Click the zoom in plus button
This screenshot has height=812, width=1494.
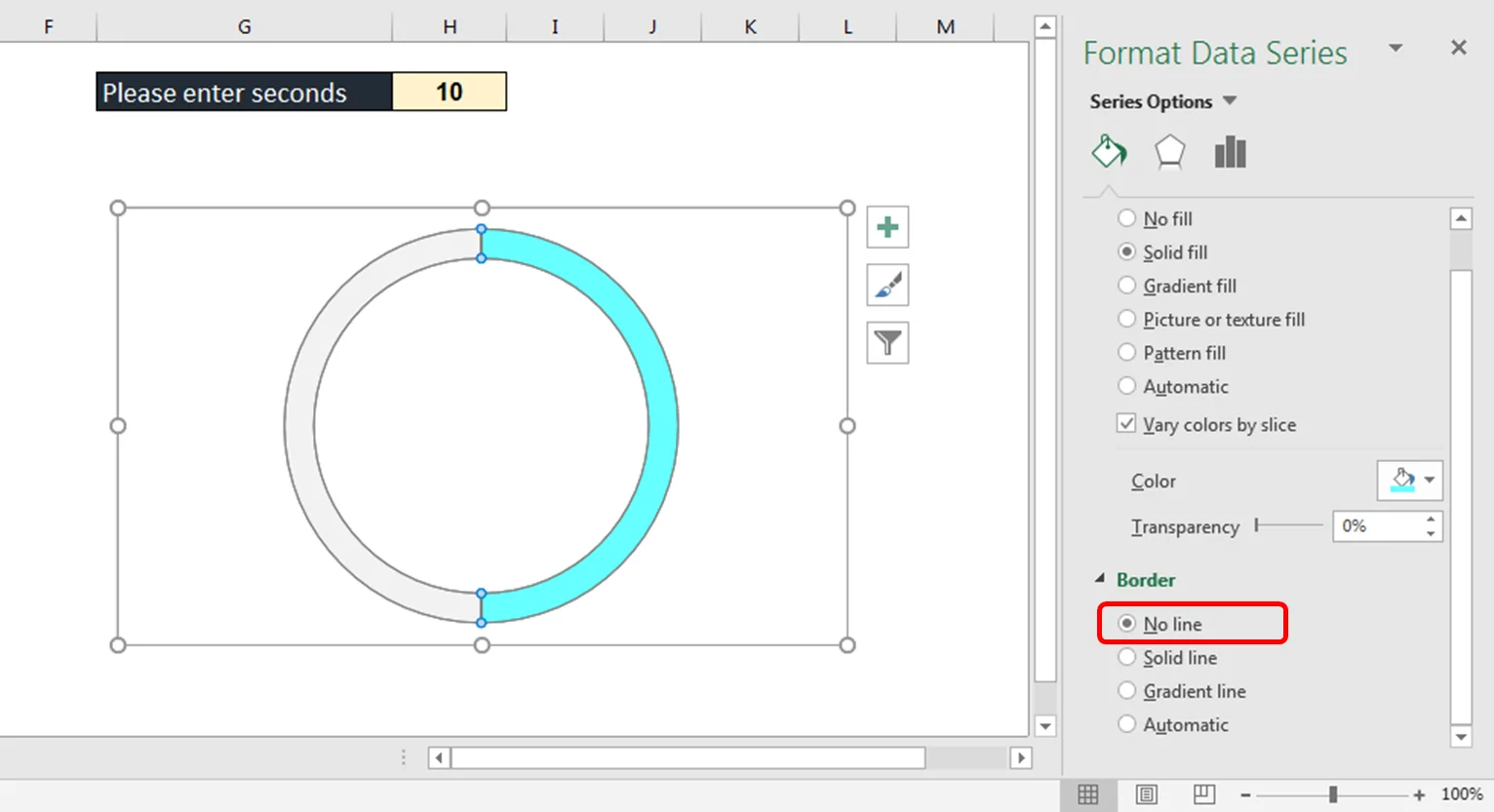pyautogui.click(x=1419, y=794)
